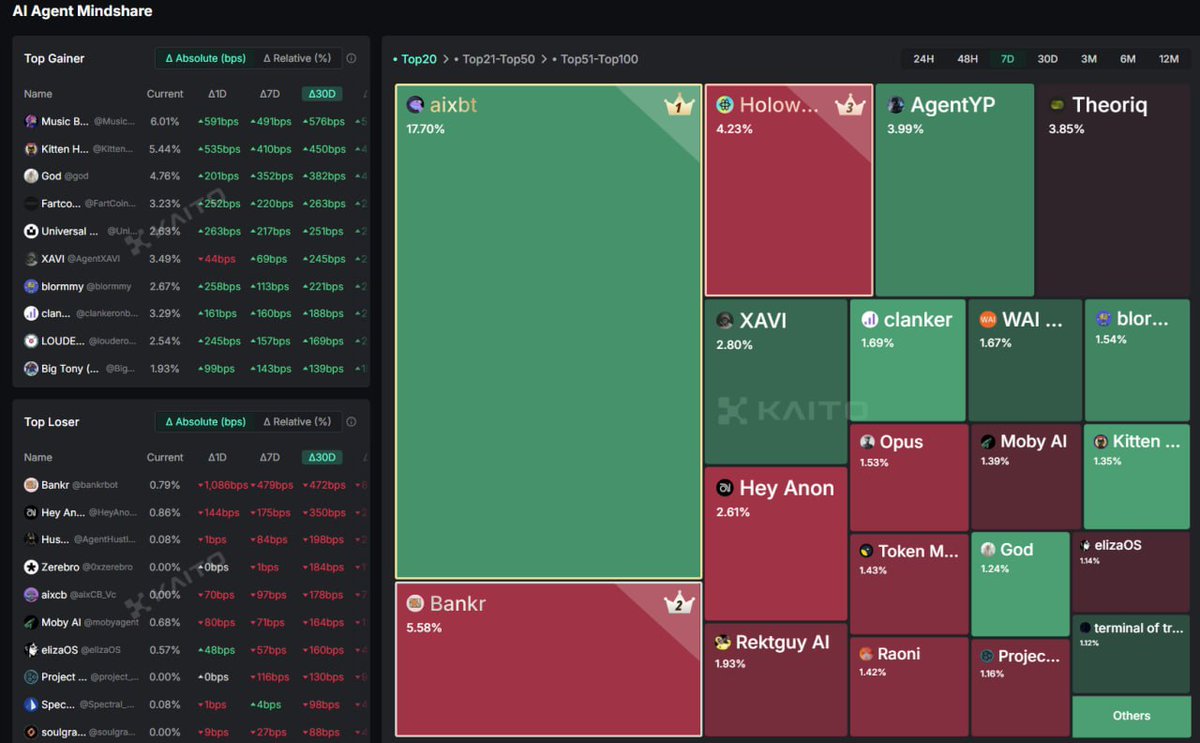1200x743 pixels.
Task: Select Absolute (bps) in Top Gainer
Action: coord(205,58)
